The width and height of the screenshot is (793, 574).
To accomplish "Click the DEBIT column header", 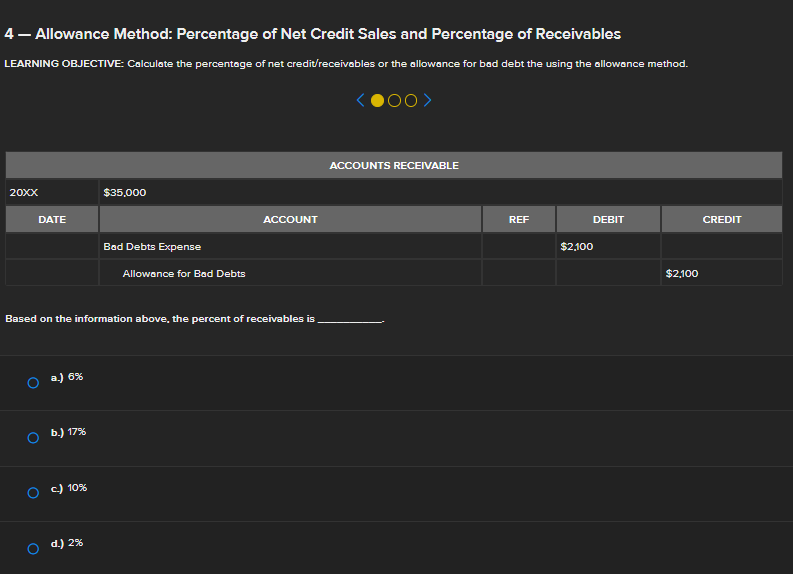I will [608, 219].
